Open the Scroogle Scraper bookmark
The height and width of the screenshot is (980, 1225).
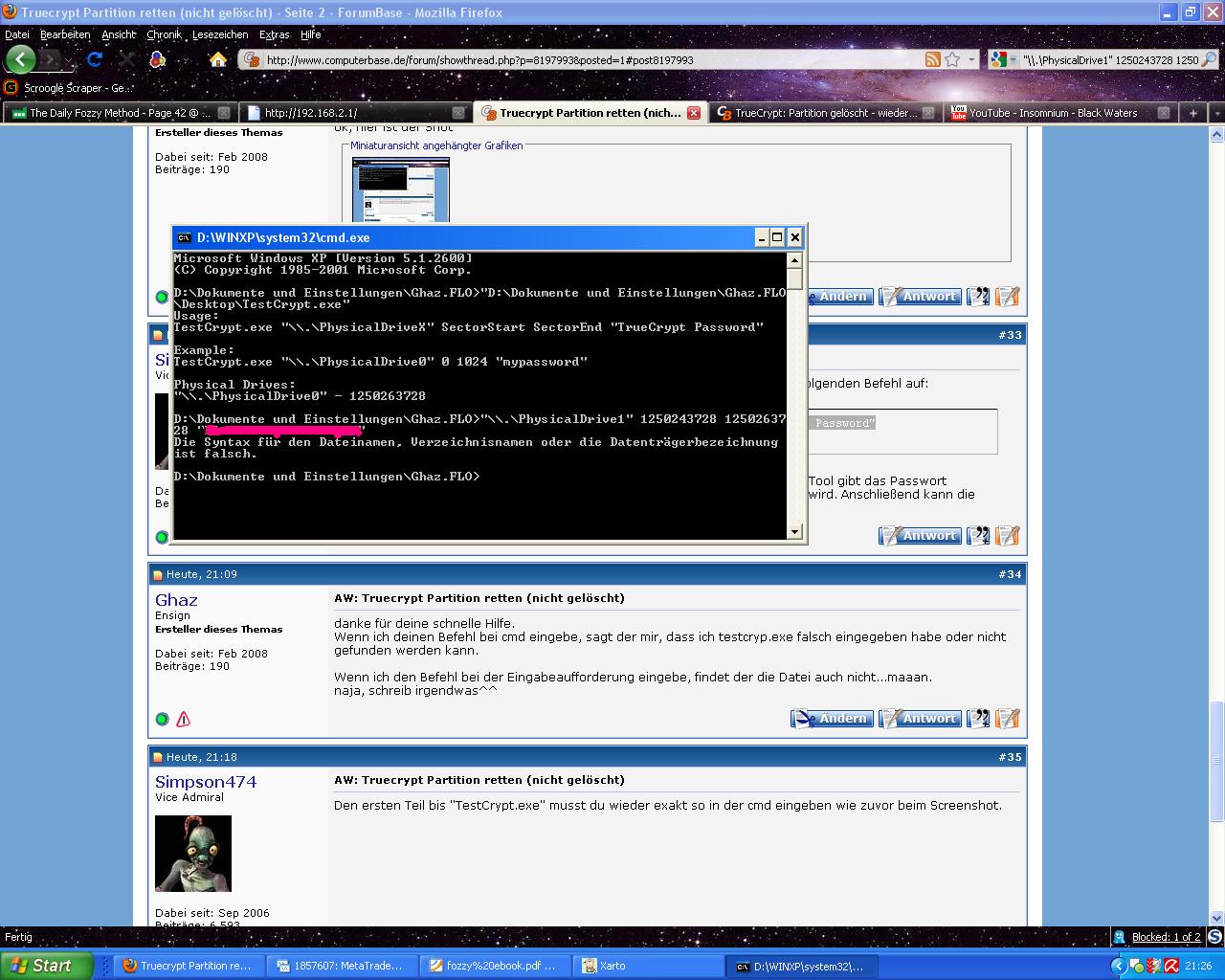[x=68, y=87]
